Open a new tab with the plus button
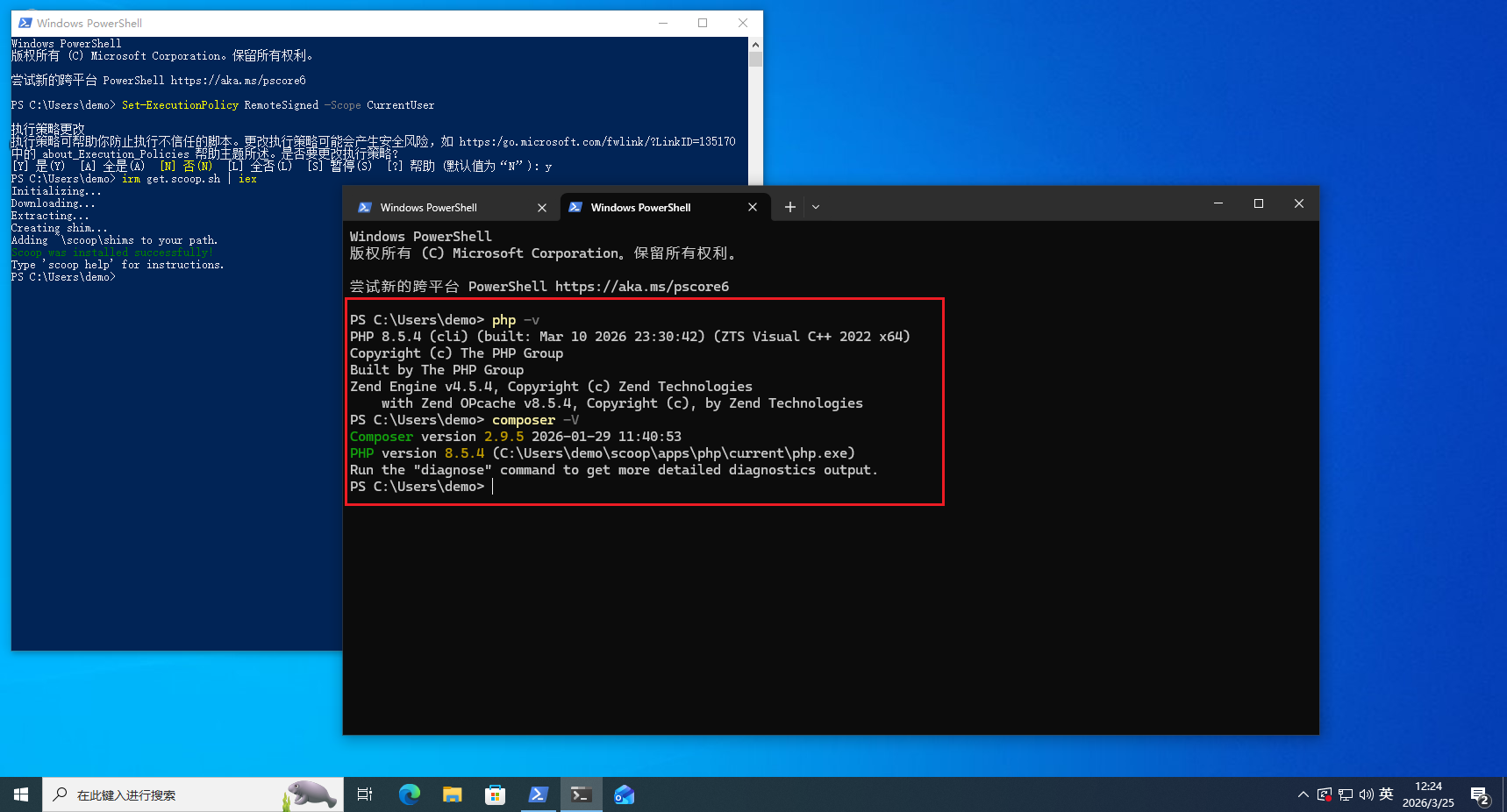The width and height of the screenshot is (1507, 812). tap(789, 207)
